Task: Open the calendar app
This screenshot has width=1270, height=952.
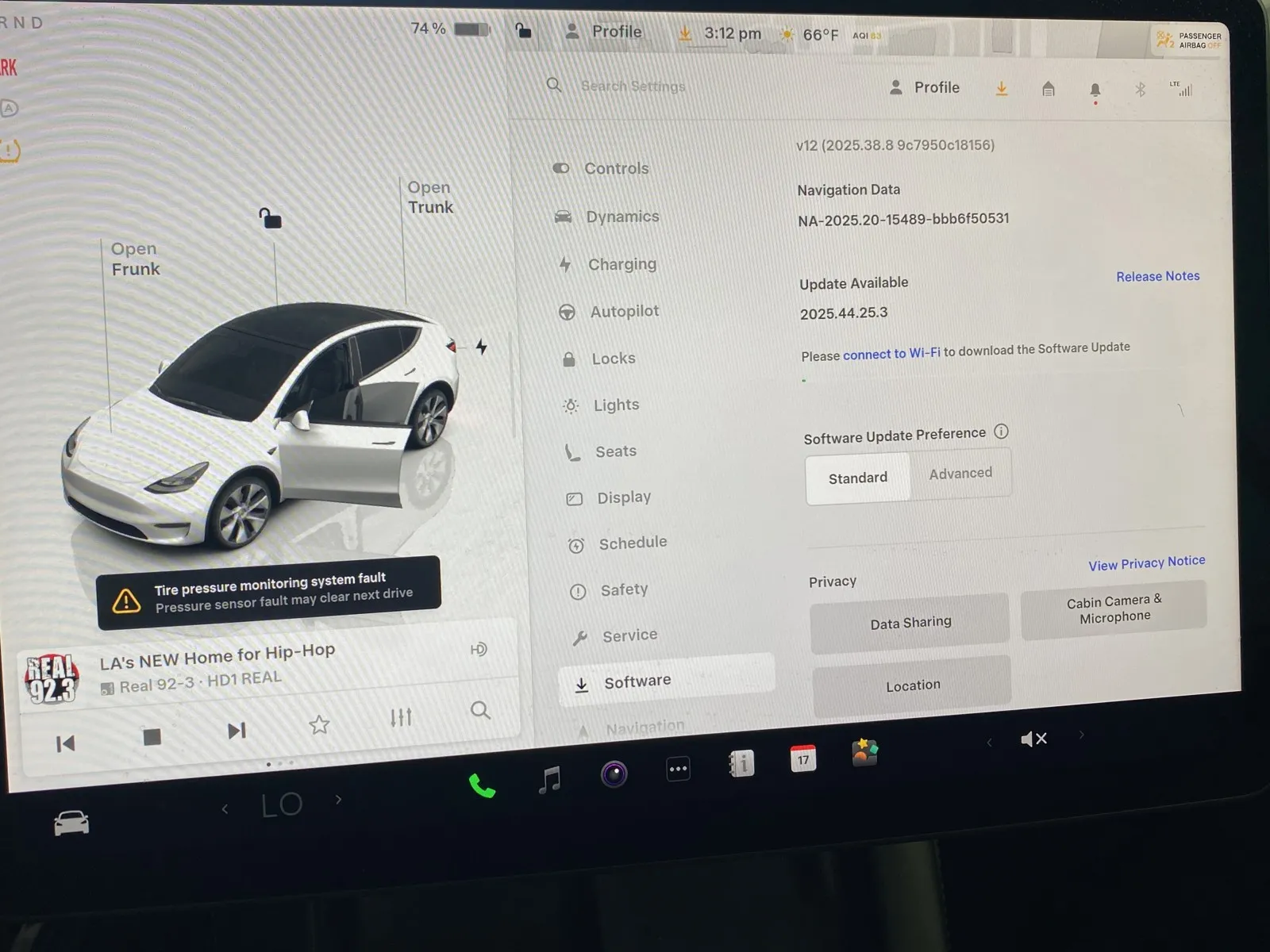Action: click(803, 758)
